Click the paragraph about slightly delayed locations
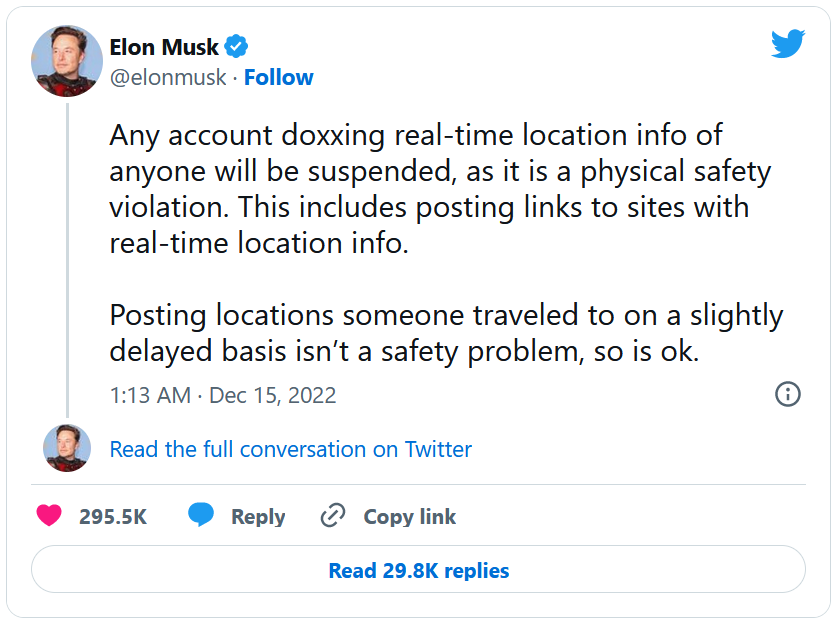838x626 pixels. click(x=446, y=334)
